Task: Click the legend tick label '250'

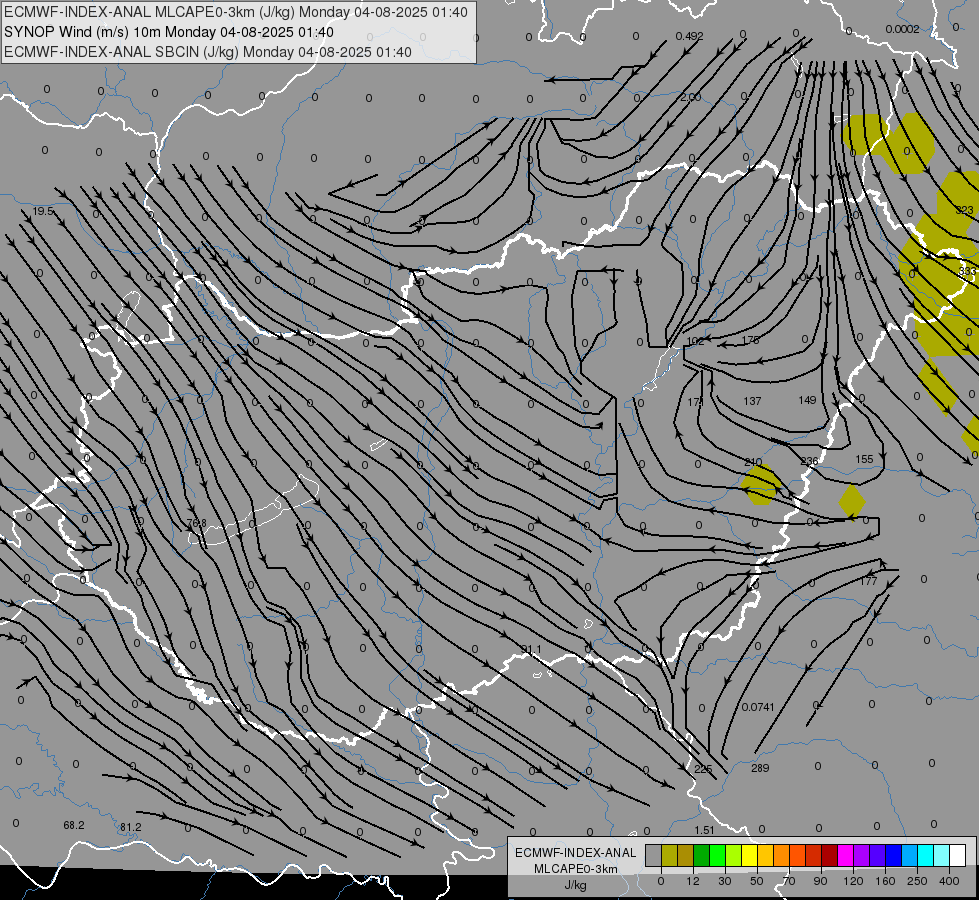Action: [917, 881]
